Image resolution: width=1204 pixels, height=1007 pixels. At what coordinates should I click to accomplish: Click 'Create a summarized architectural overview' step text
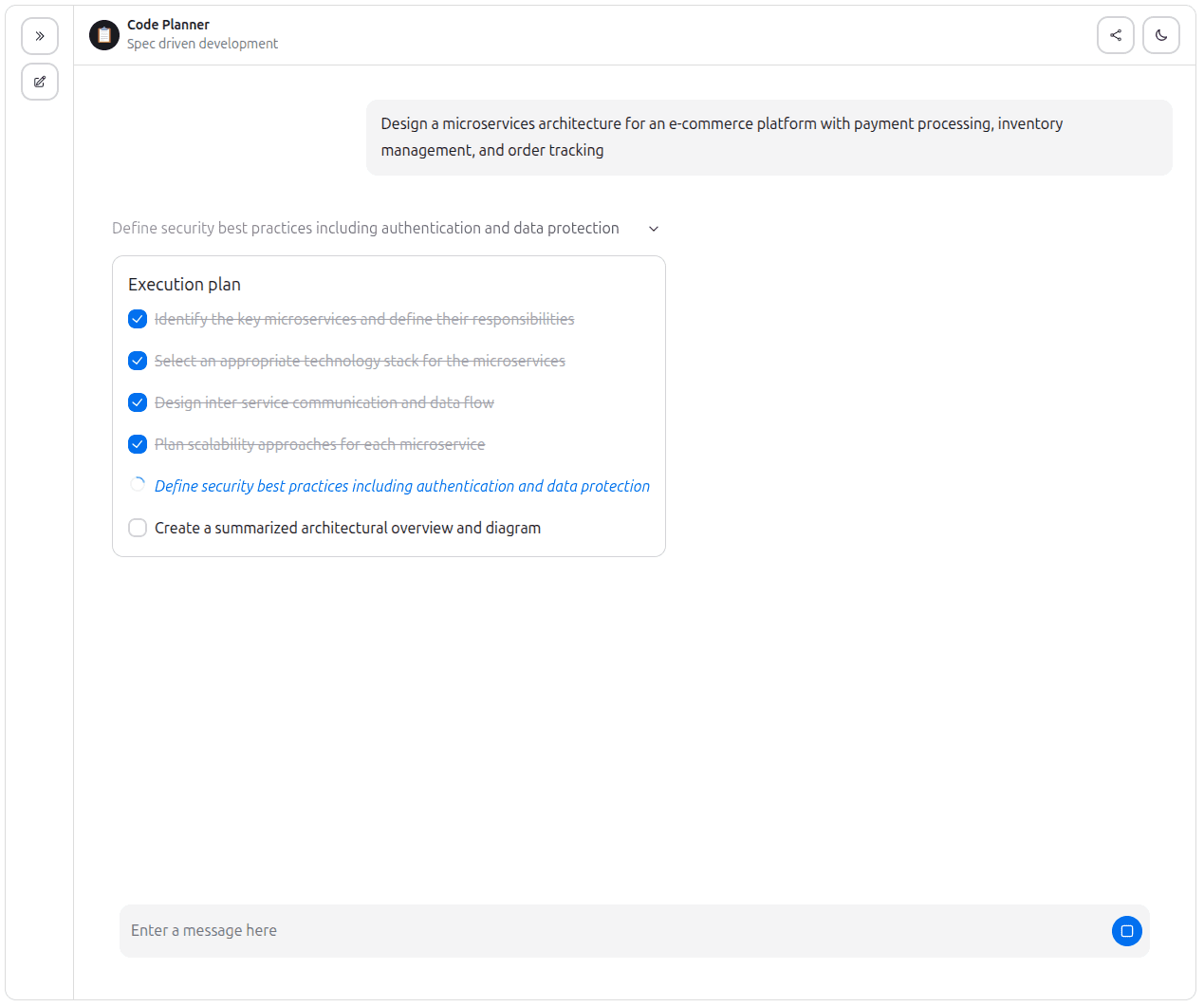tap(347, 528)
